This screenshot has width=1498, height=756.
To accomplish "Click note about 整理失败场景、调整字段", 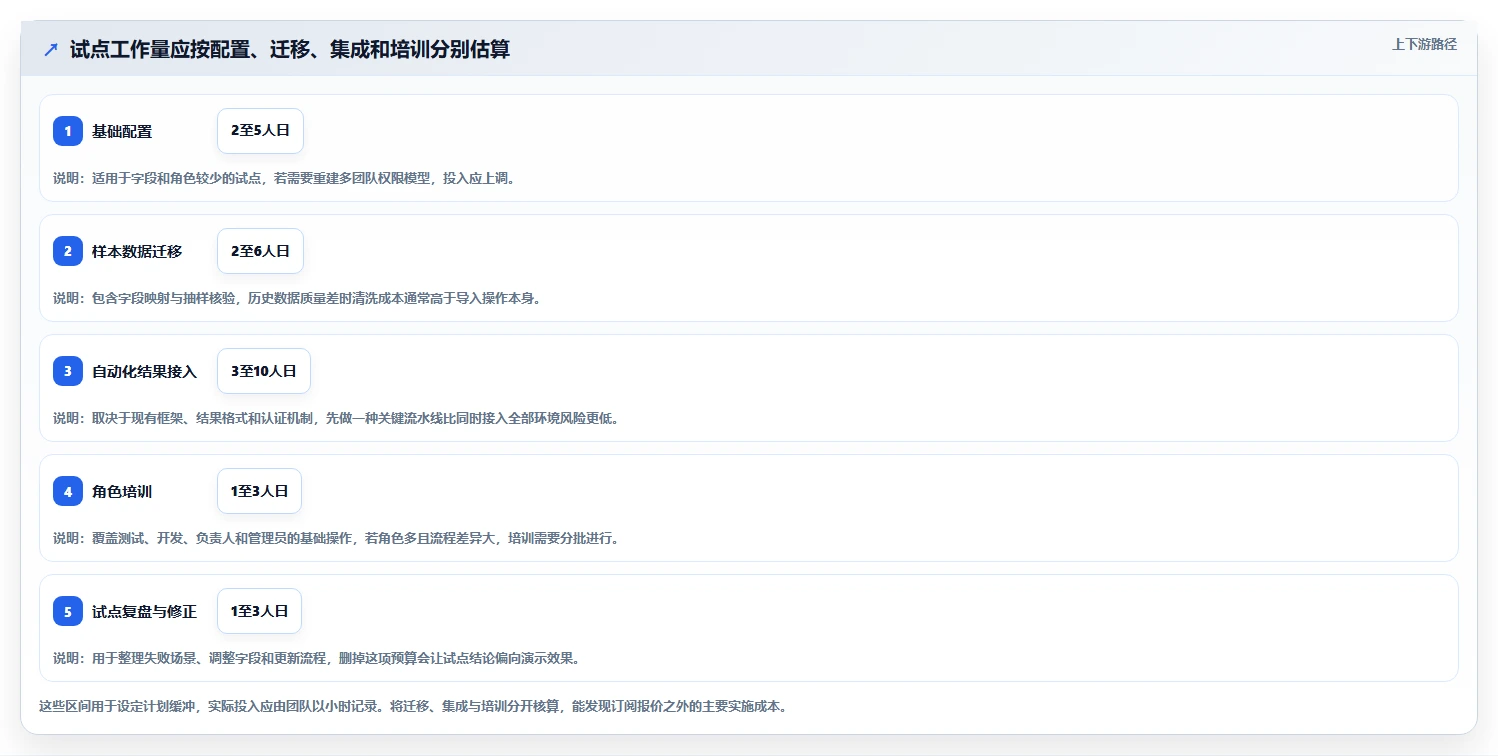I will click(316, 658).
